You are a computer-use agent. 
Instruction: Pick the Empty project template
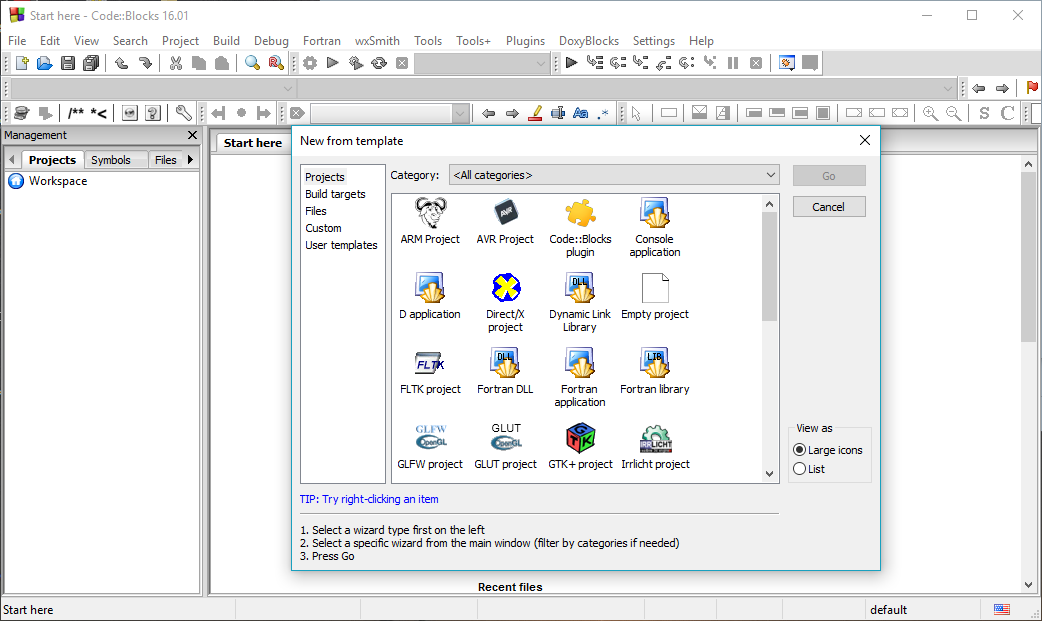point(655,297)
